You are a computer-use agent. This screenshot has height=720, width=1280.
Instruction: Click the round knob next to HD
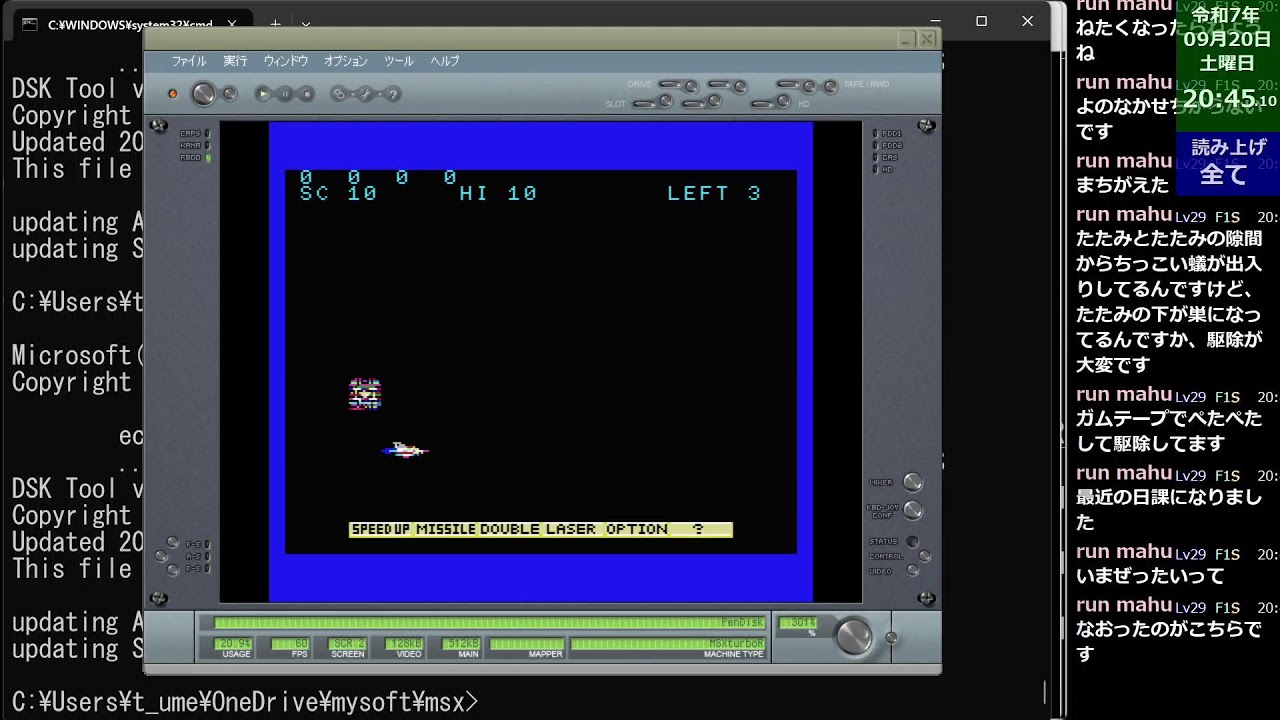785,102
